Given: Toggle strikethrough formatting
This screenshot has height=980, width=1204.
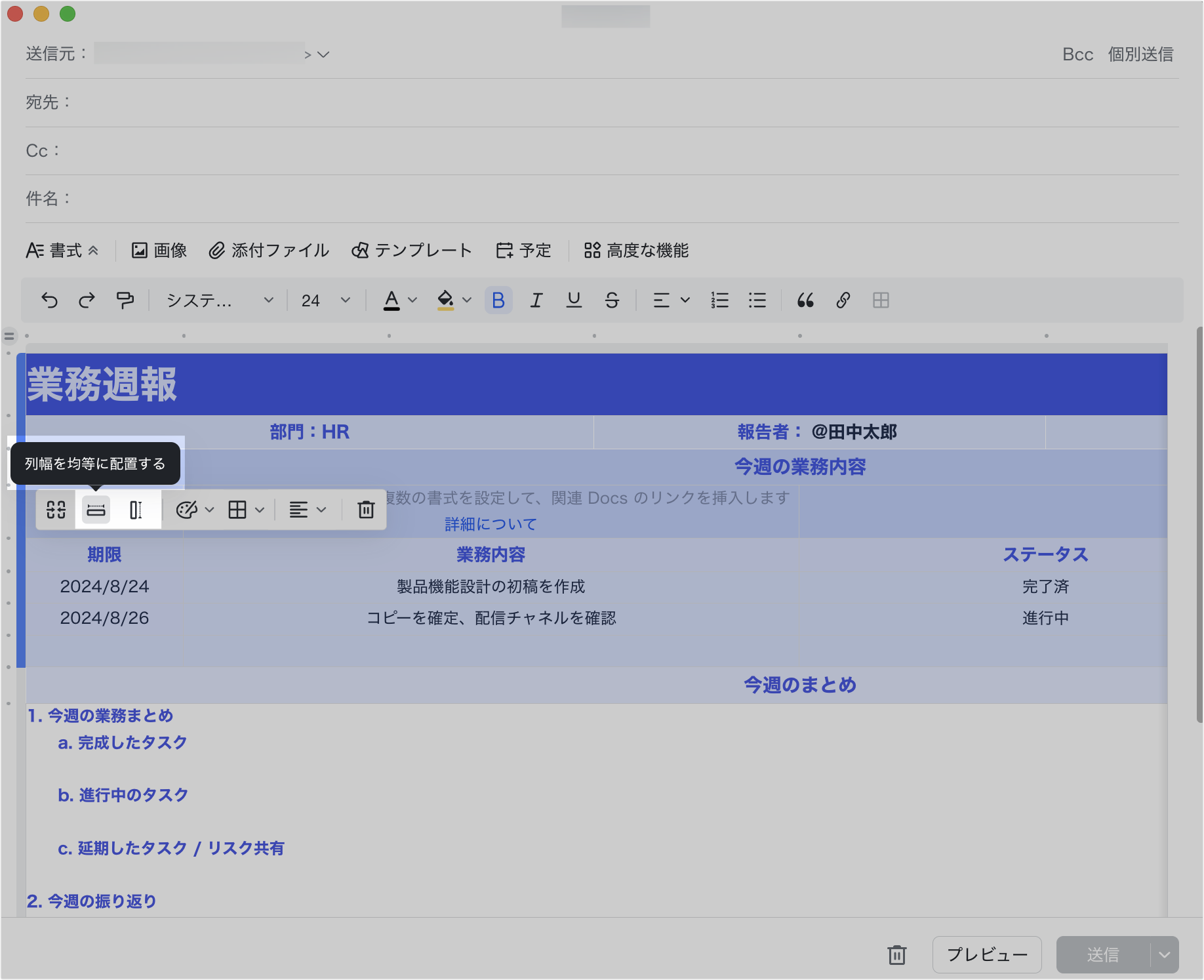Looking at the screenshot, I should [x=612, y=300].
